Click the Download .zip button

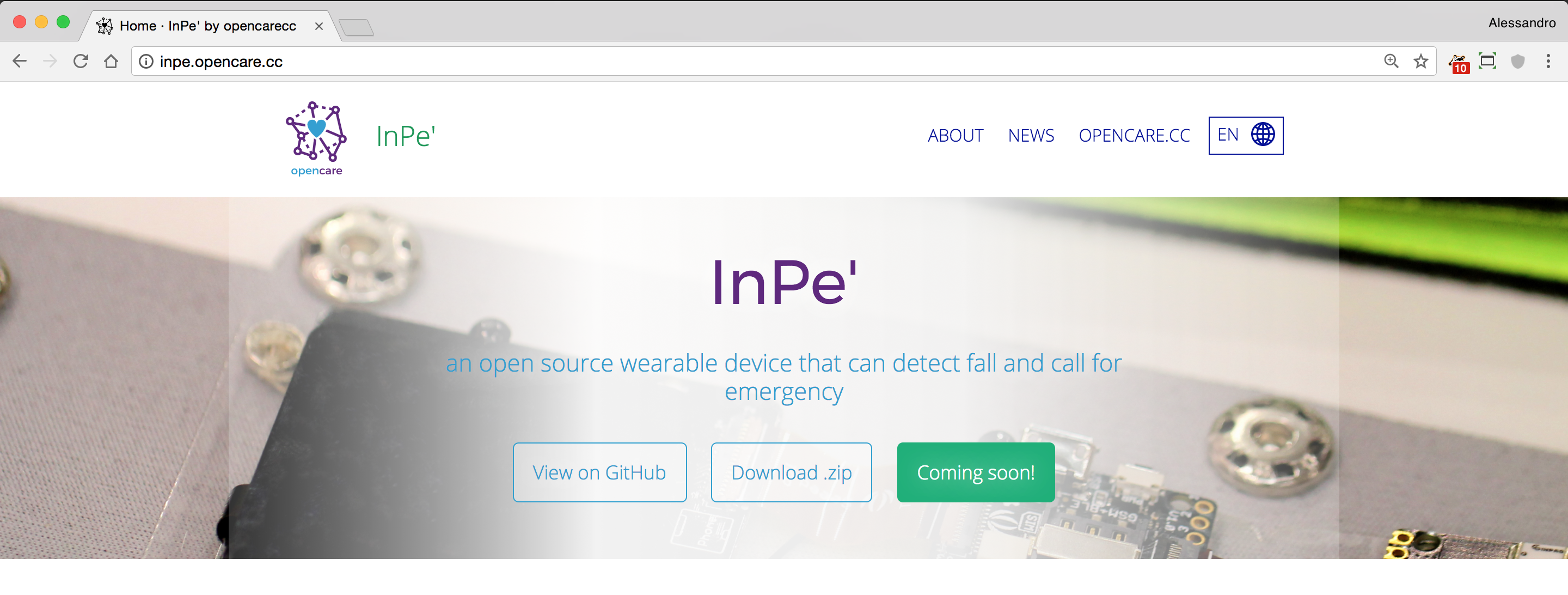click(791, 472)
